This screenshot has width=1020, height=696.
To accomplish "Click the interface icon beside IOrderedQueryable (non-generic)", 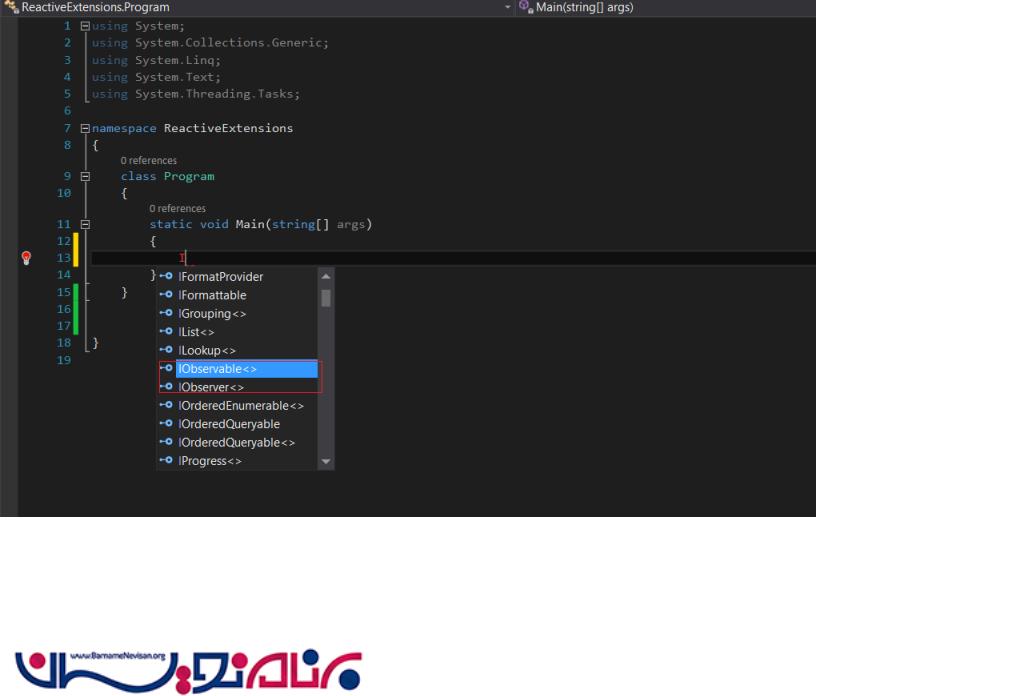I will (167, 423).
